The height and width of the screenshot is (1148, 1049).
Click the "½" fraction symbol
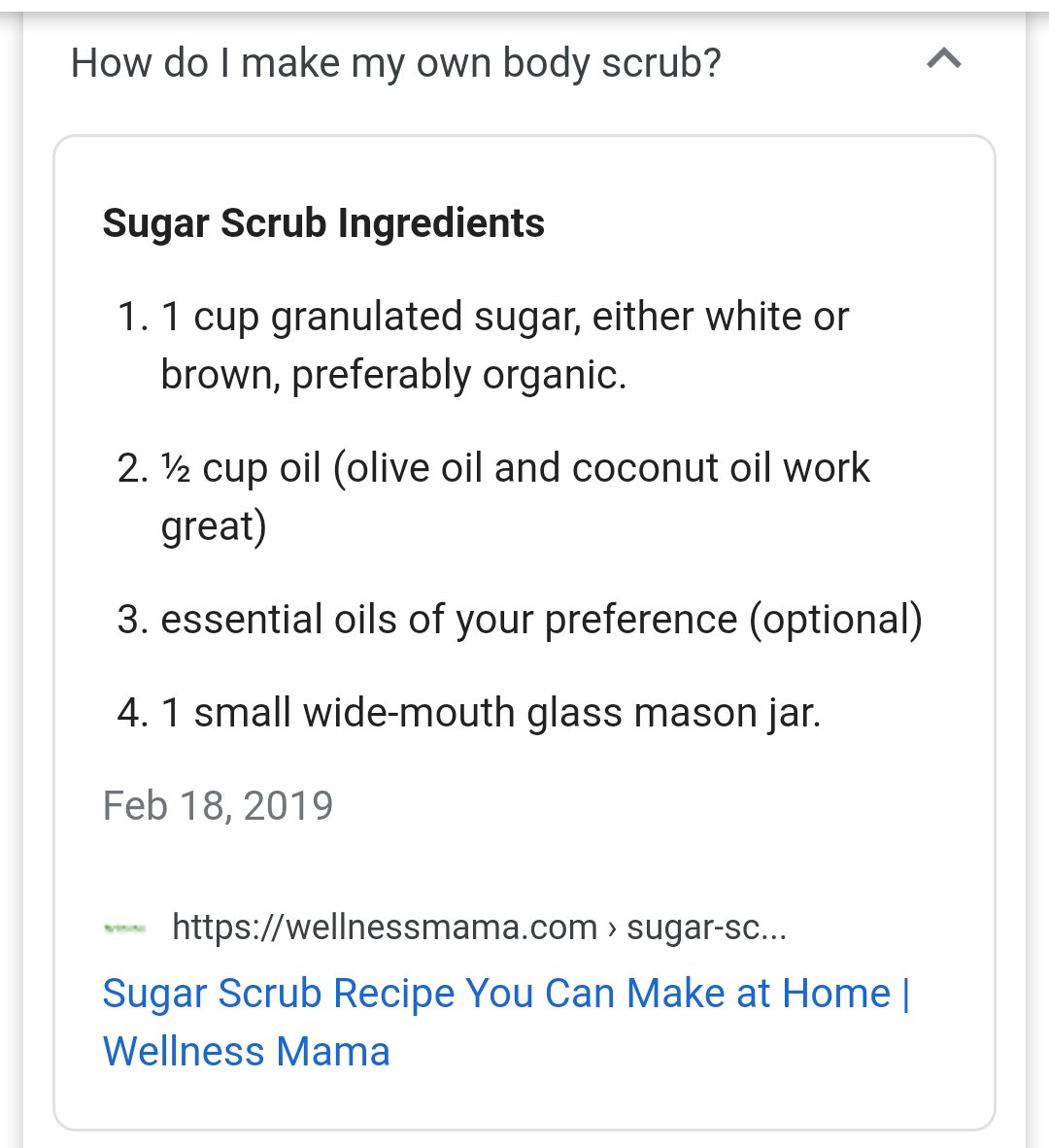click(x=176, y=468)
